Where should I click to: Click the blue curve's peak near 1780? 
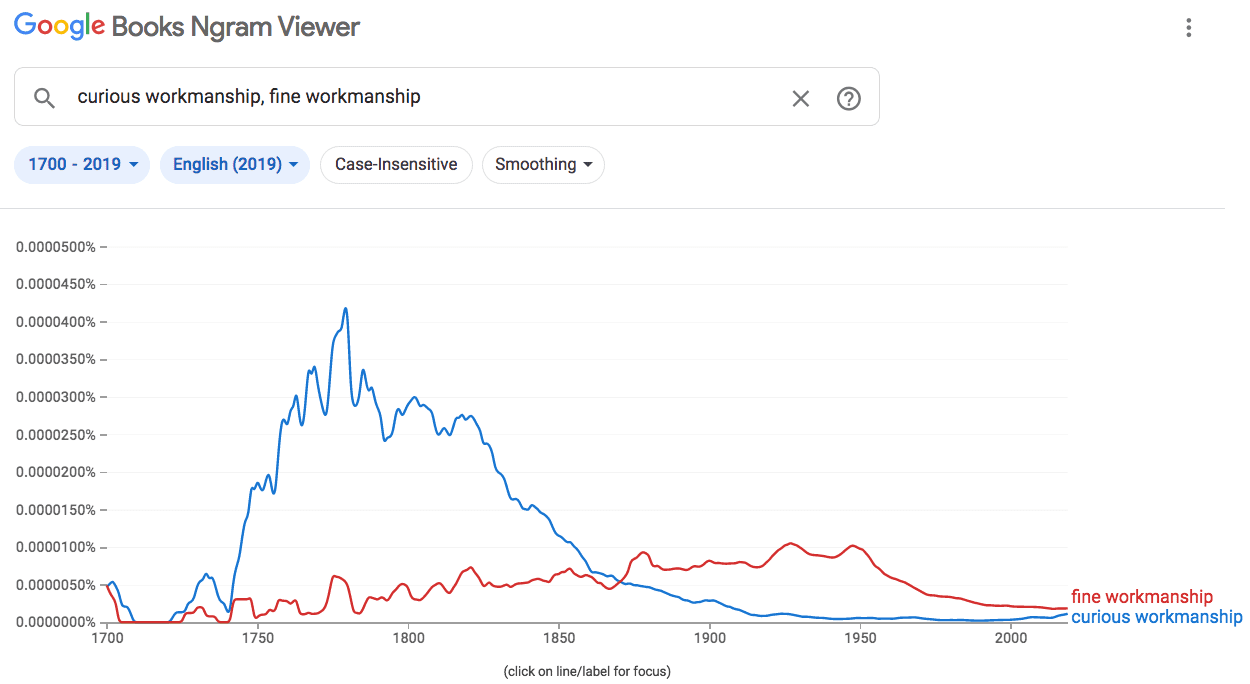pyautogui.click(x=346, y=309)
